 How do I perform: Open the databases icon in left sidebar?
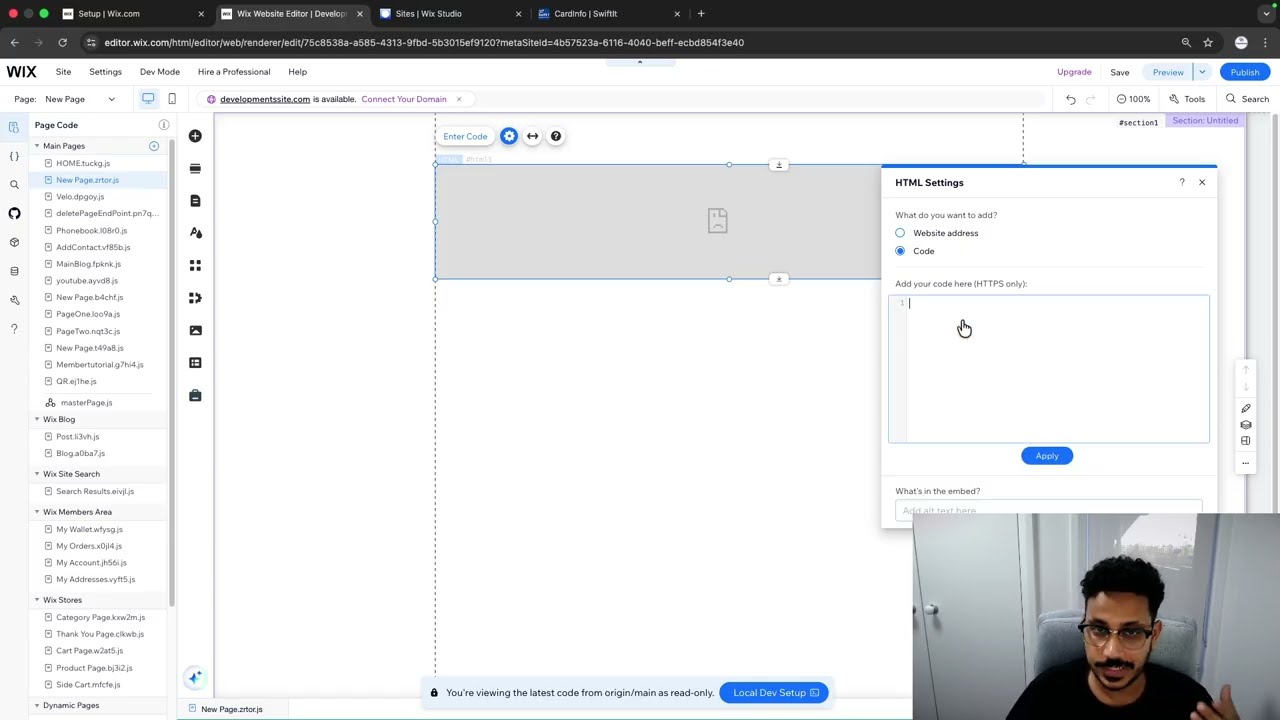[x=14, y=271]
